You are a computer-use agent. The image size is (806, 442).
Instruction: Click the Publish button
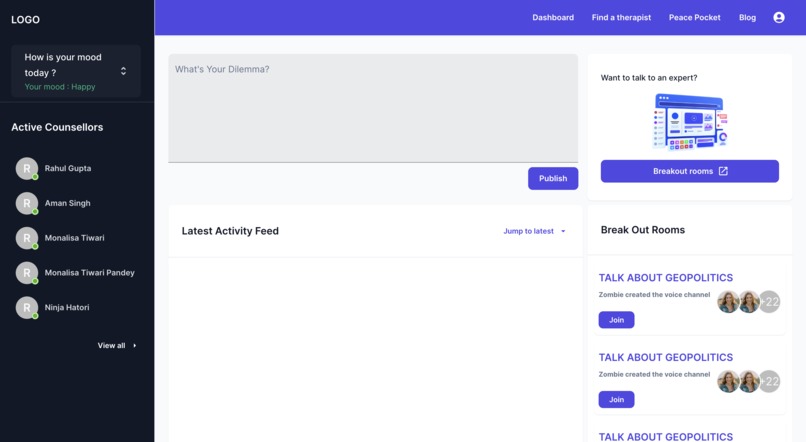(x=553, y=178)
